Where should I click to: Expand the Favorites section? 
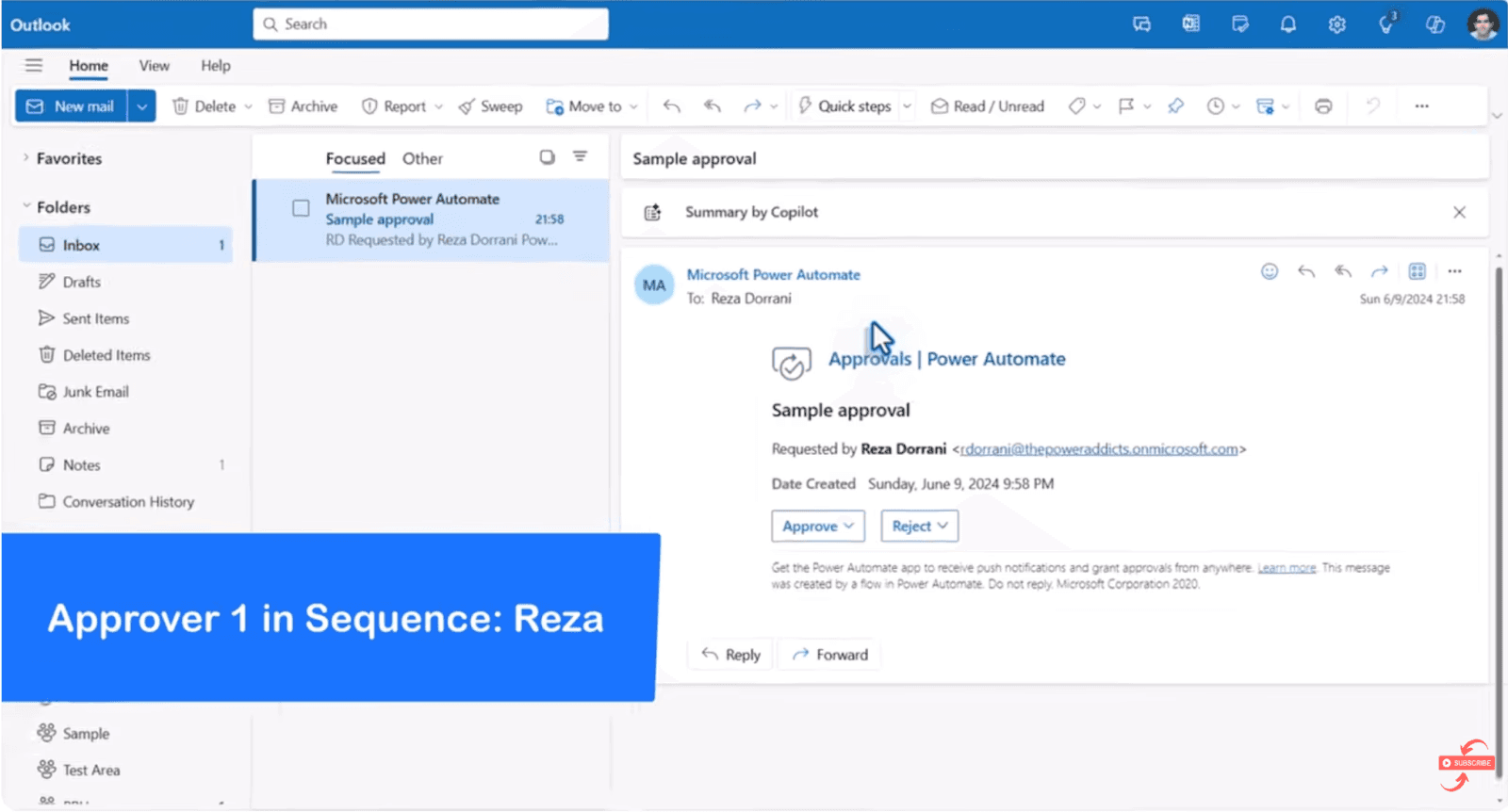(x=25, y=158)
